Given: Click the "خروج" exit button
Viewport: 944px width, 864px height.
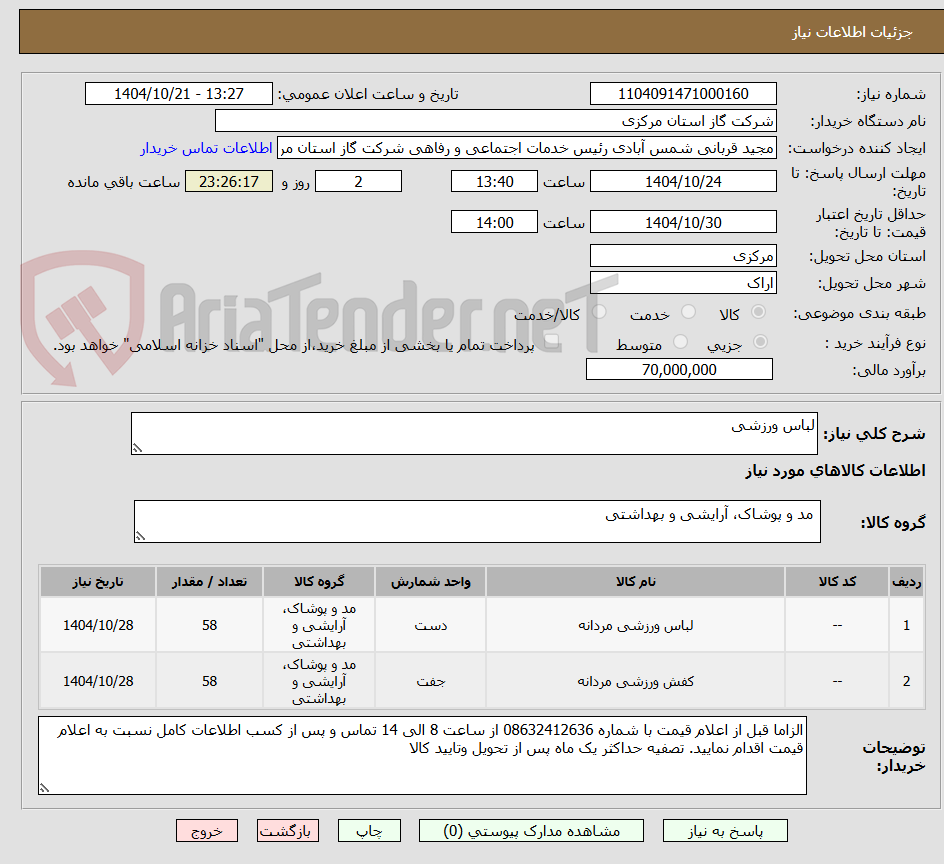Looking at the screenshot, I should (x=207, y=830).
